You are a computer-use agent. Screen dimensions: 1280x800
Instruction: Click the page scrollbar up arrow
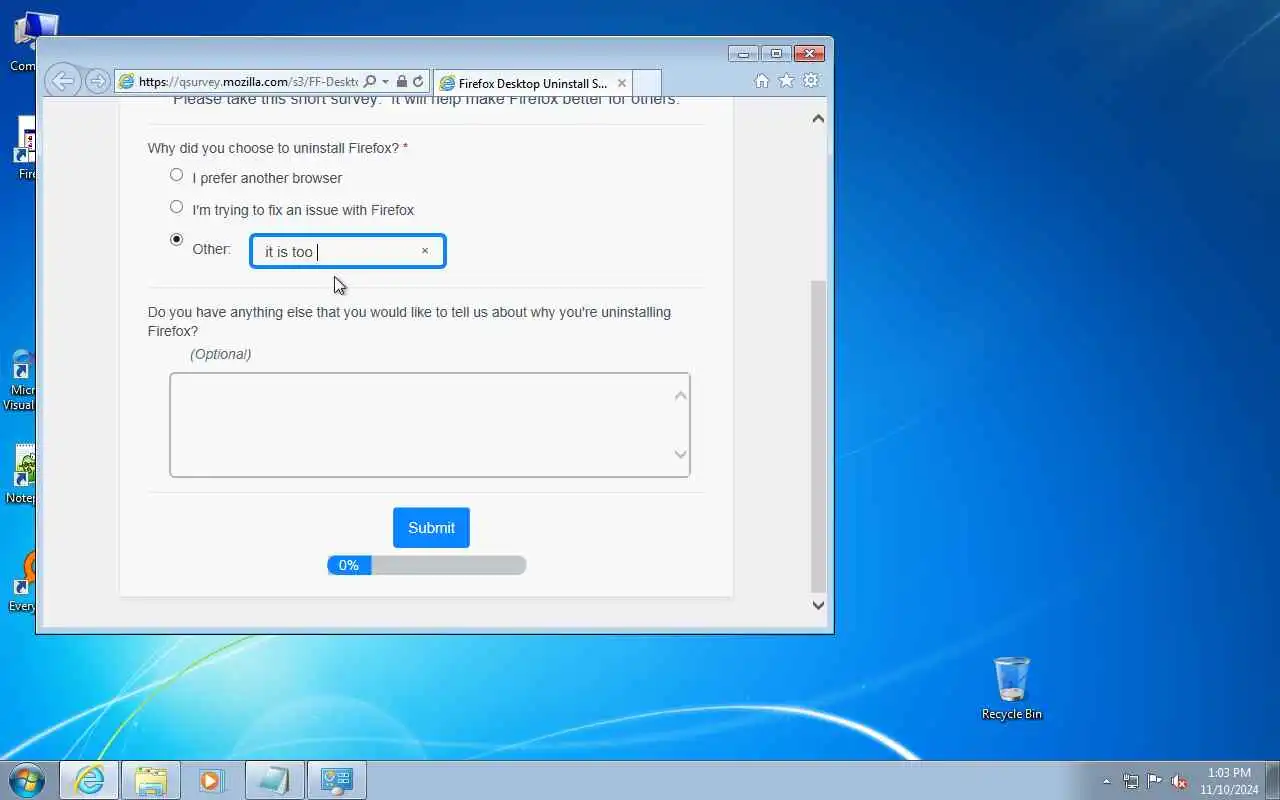(818, 118)
